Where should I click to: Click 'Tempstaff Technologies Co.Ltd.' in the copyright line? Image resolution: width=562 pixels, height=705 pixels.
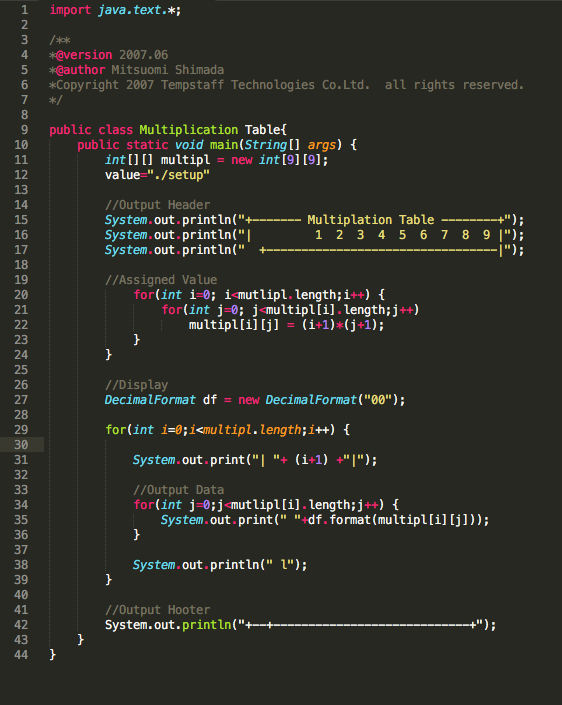point(265,85)
